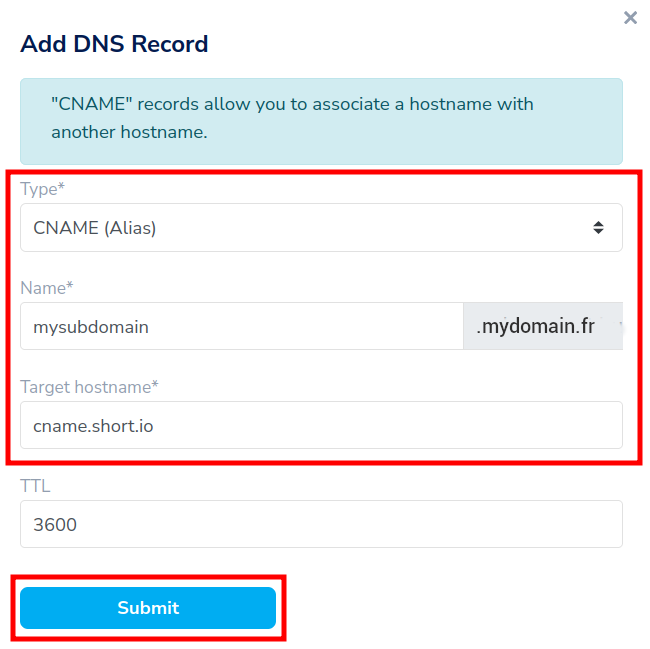Open the Type dropdown showing CNAME (Alias)
Image resolution: width=650 pixels, height=649 pixels.
pos(320,228)
